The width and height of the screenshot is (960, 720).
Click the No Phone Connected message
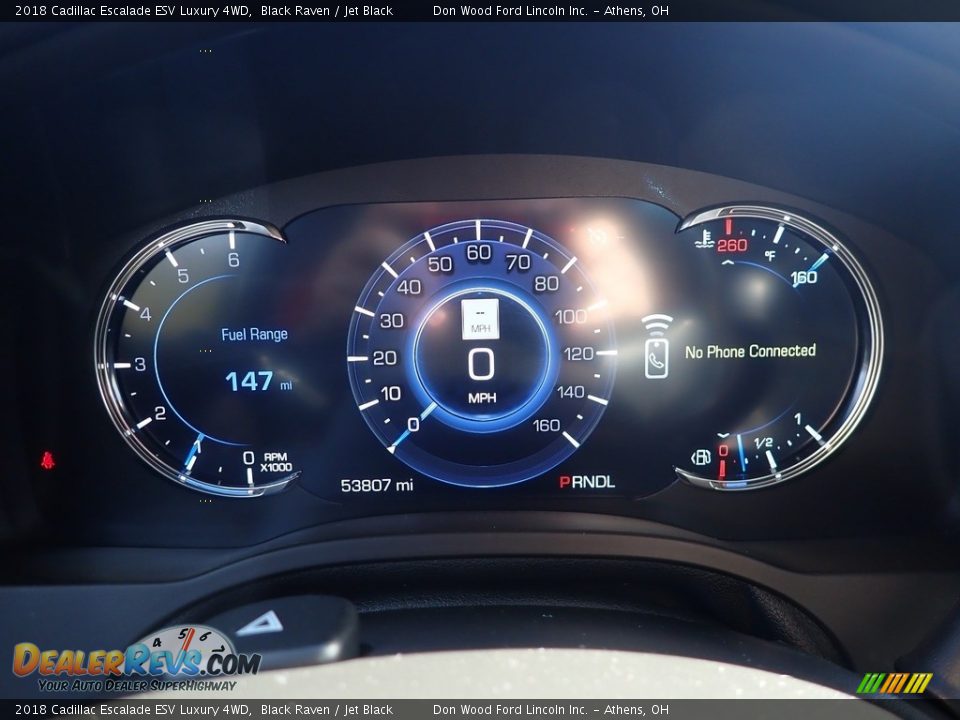[x=750, y=351]
